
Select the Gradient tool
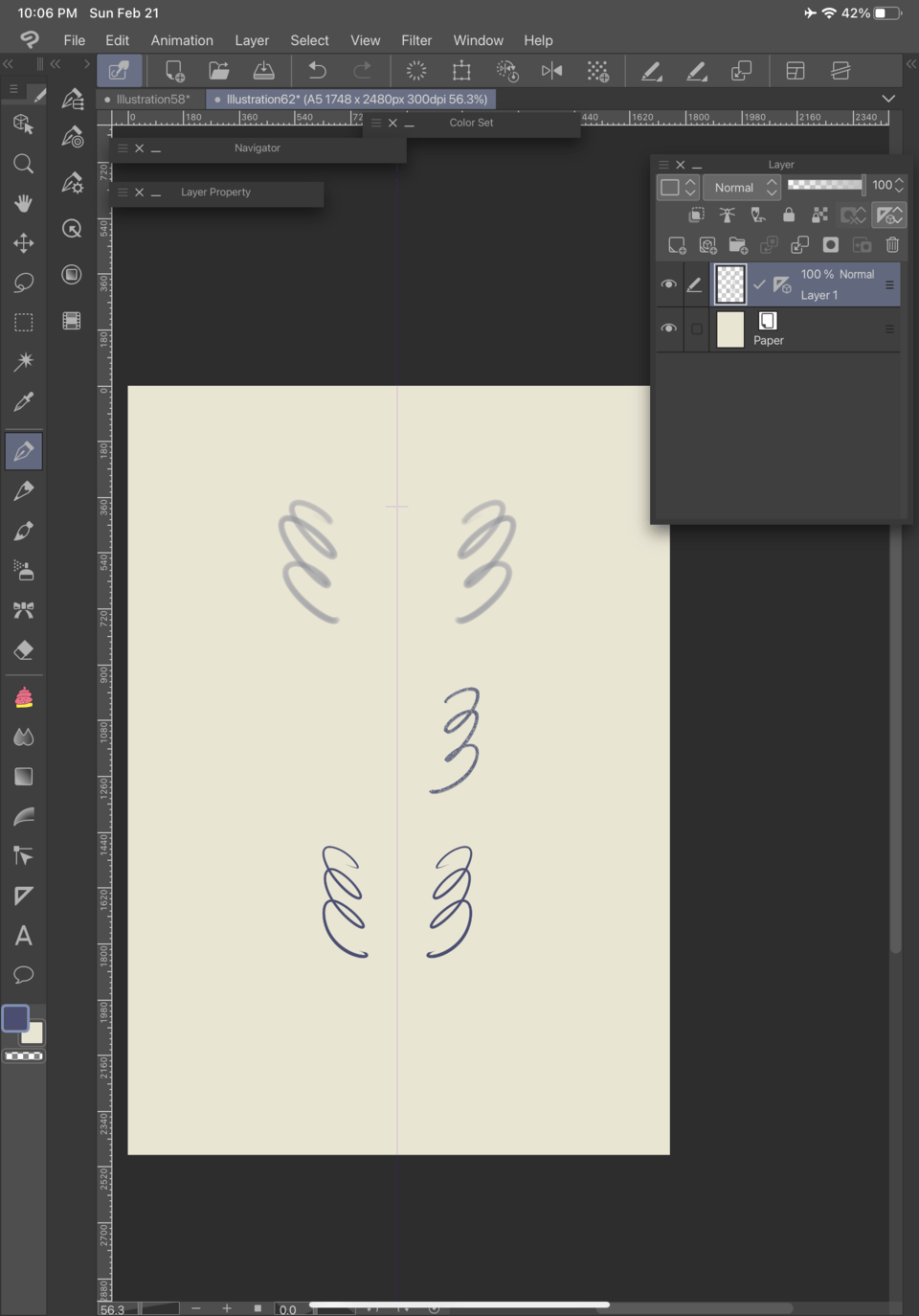[24, 777]
